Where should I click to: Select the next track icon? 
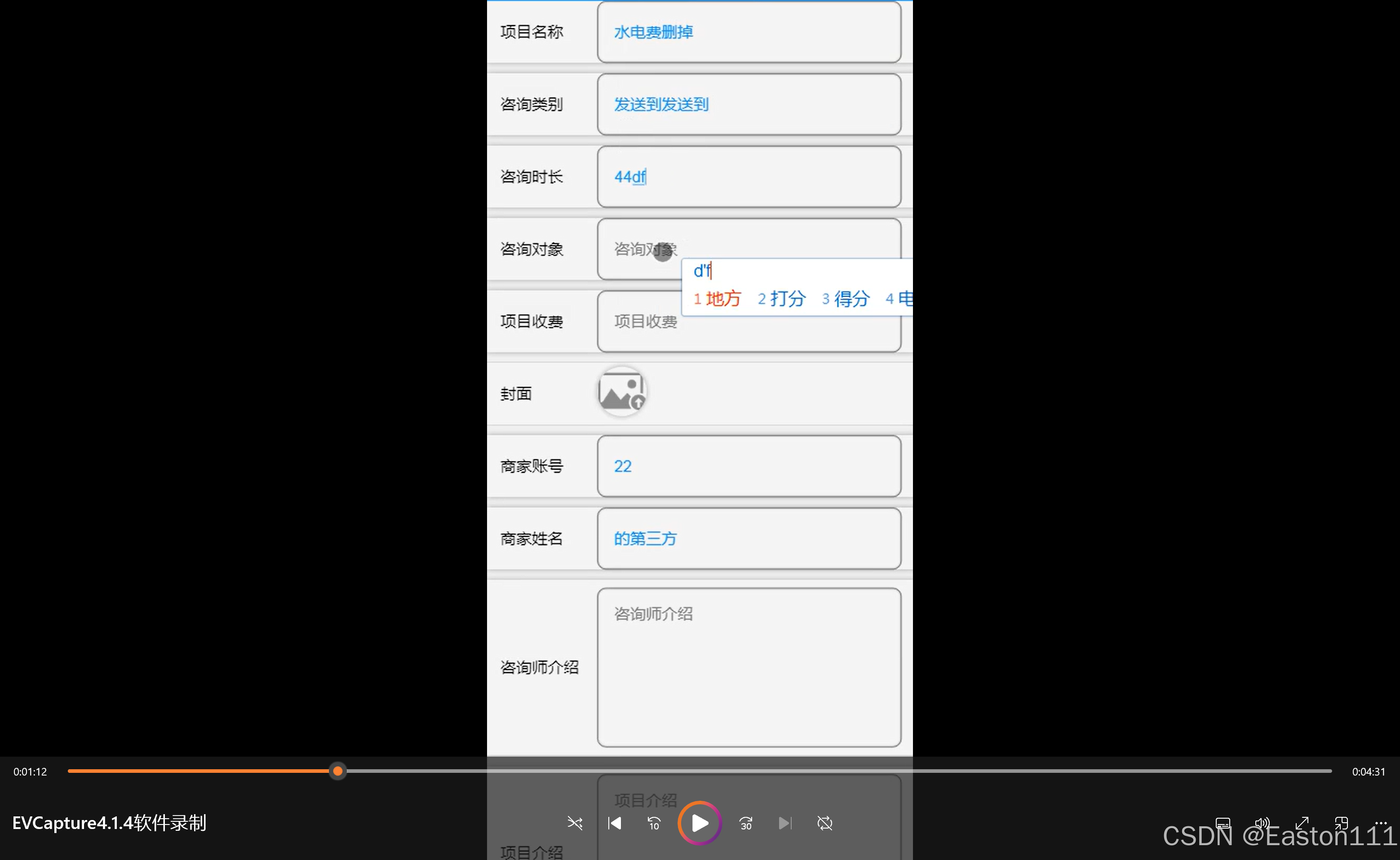785,823
